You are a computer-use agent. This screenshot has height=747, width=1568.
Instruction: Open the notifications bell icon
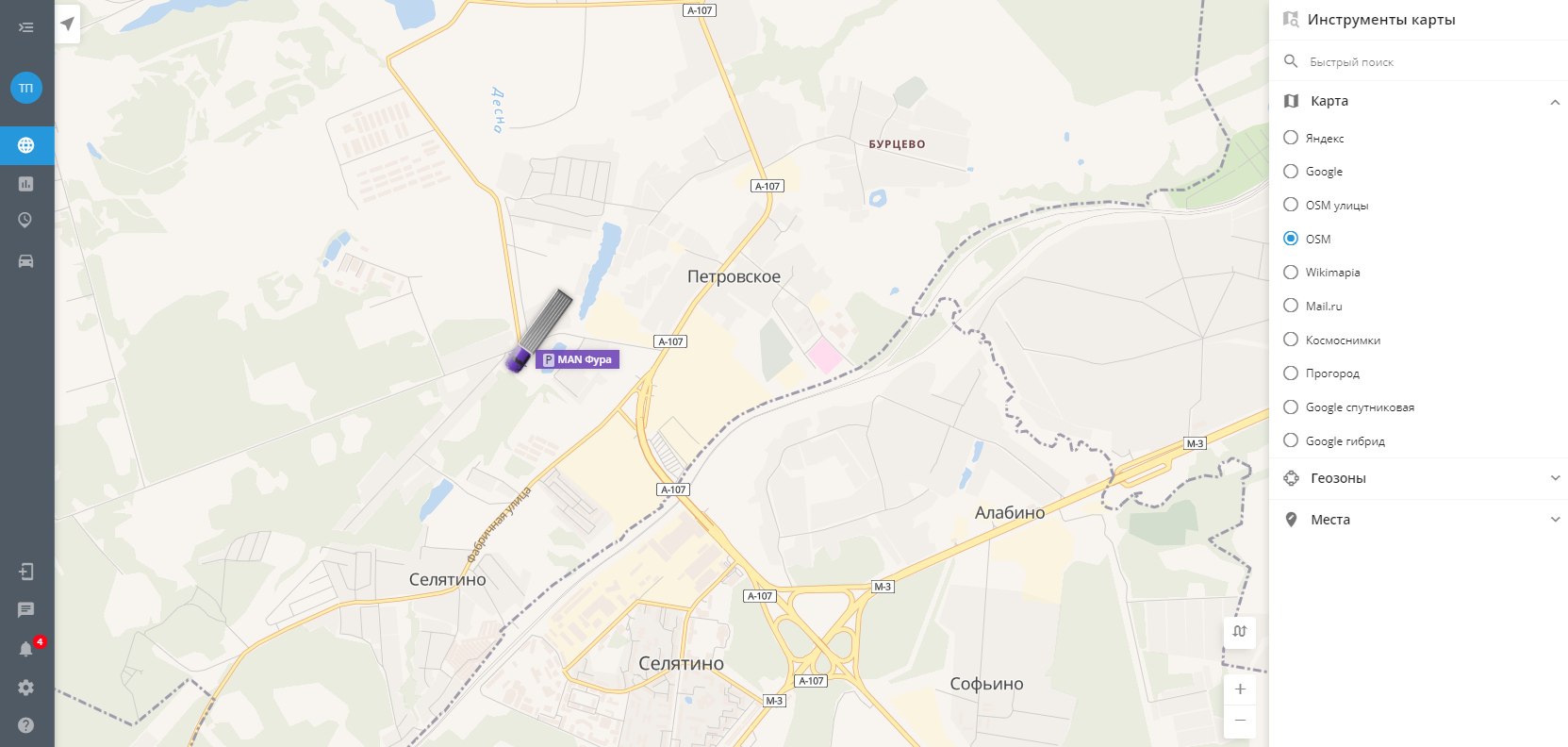coord(26,649)
